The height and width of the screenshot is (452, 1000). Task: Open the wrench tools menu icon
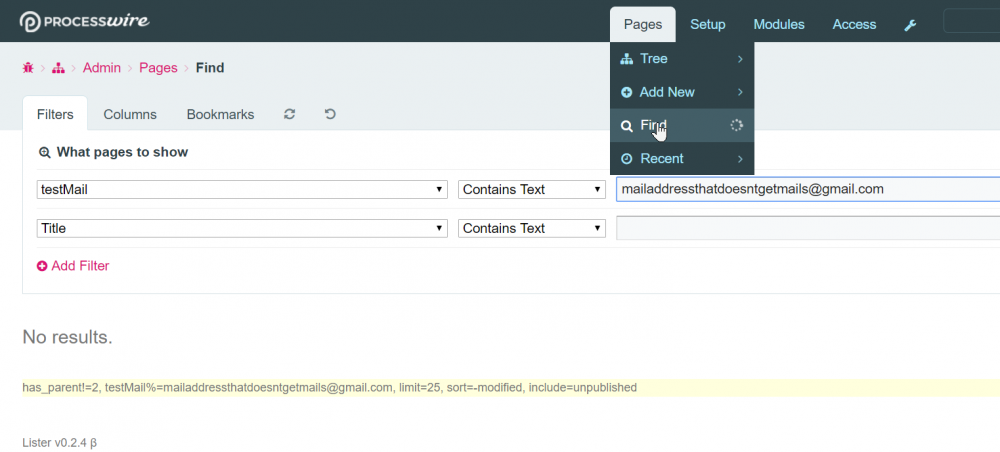pos(910,25)
